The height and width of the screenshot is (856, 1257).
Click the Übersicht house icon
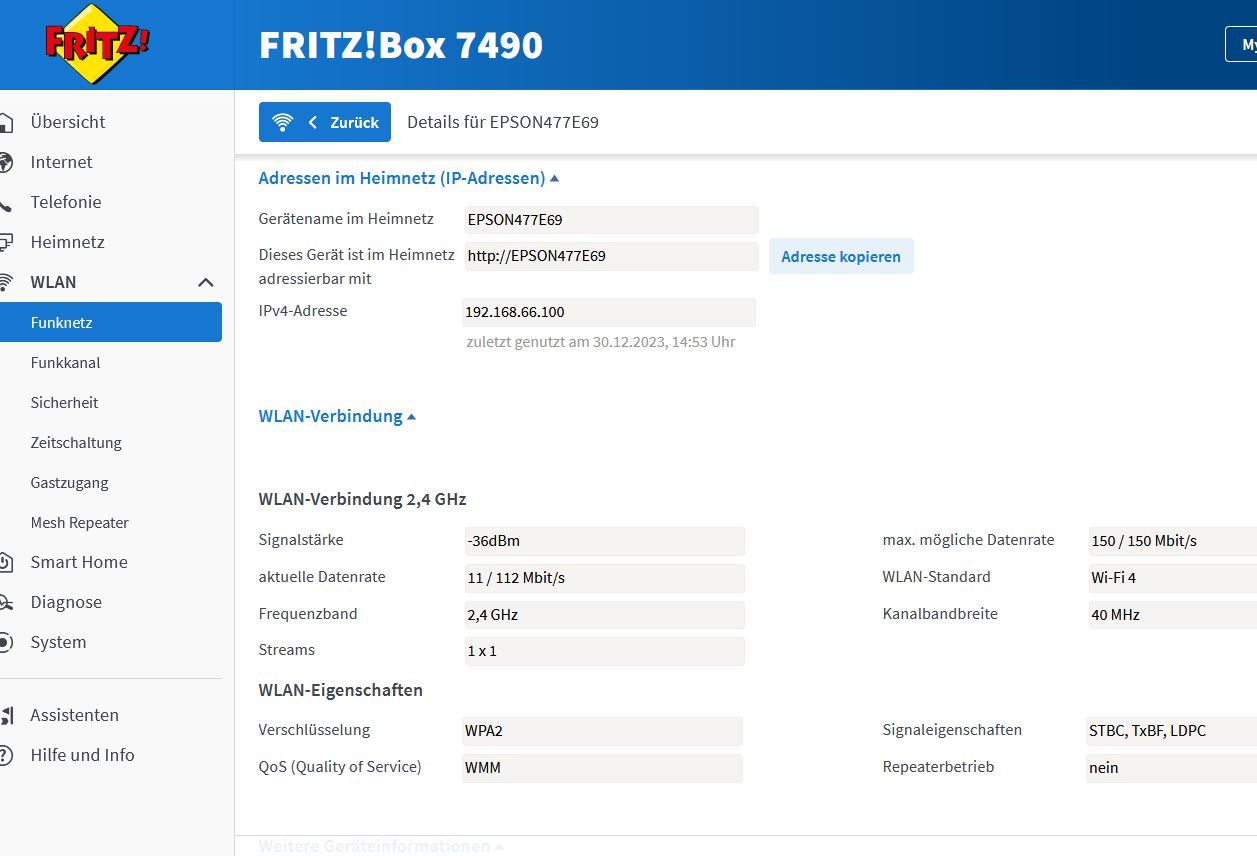5,122
